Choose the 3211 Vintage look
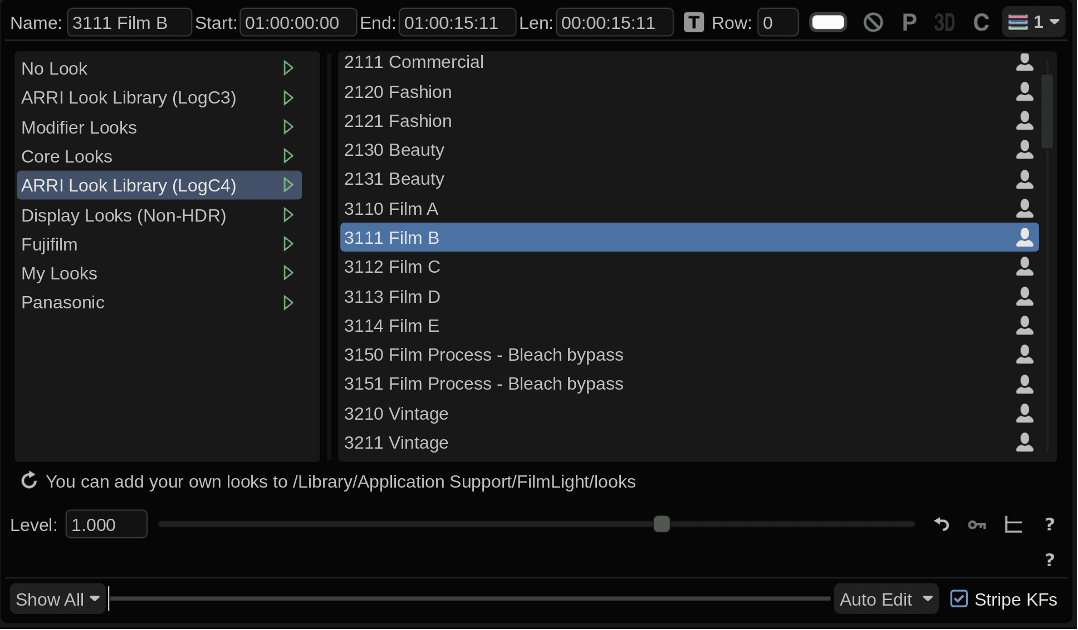 [689, 442]
